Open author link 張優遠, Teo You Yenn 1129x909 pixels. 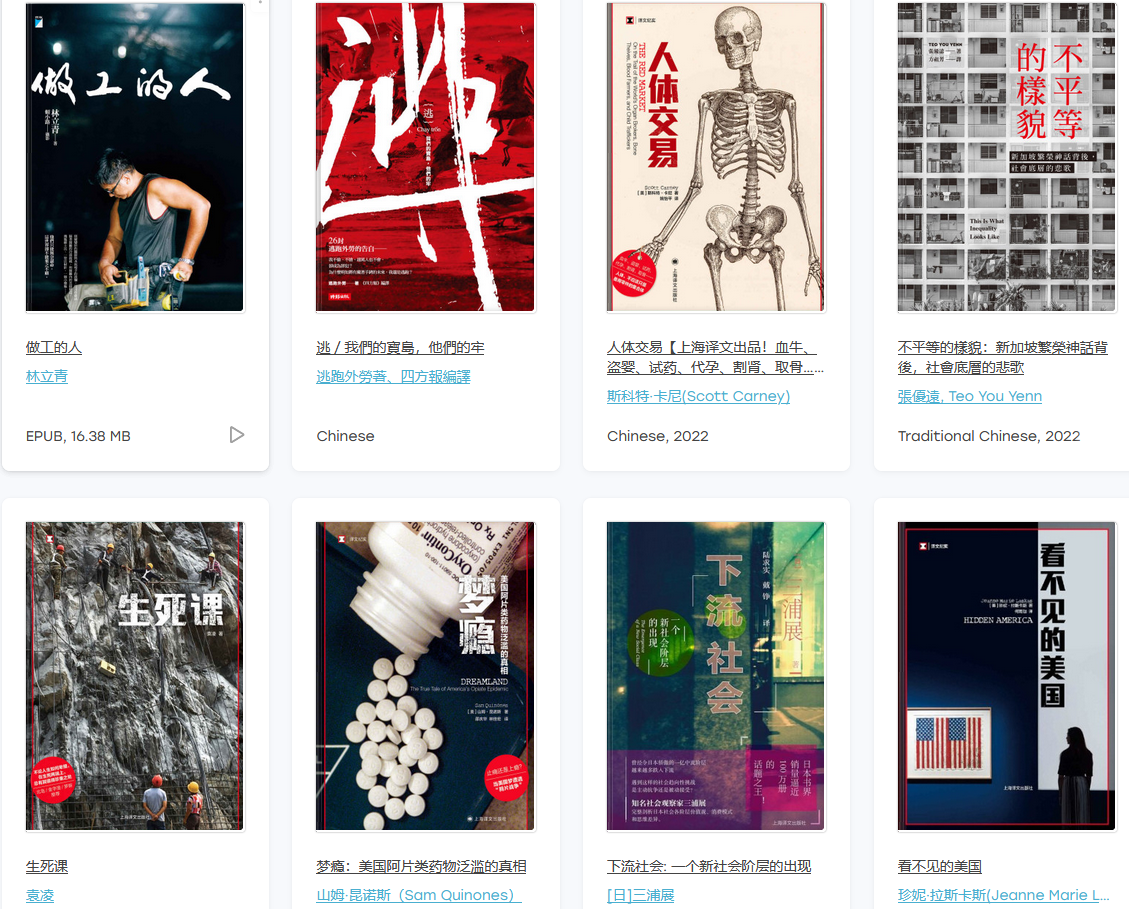[970, 396]
